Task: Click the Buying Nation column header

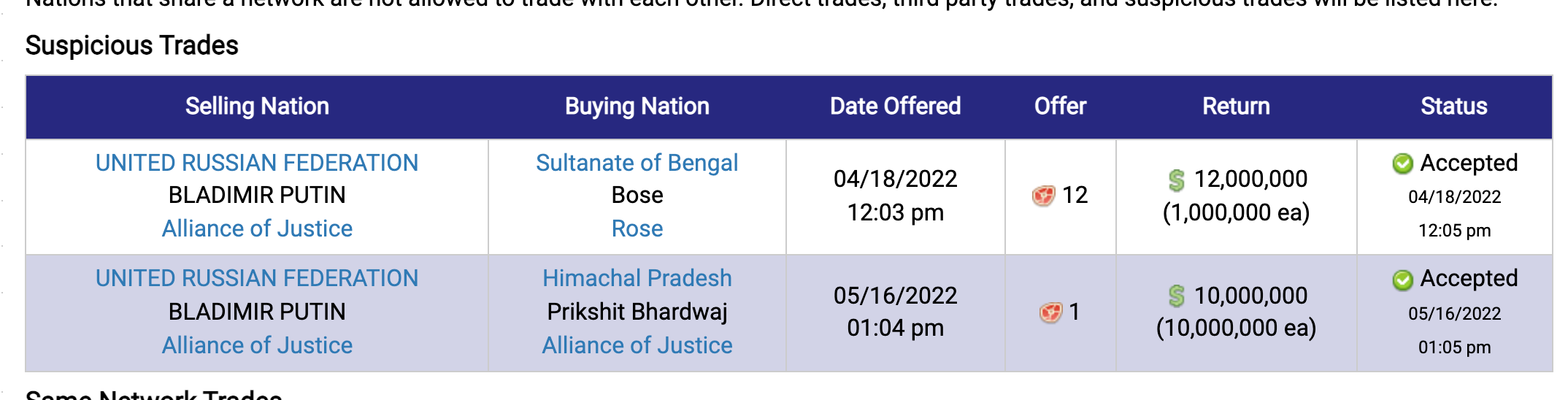Action: pos(637,107)
